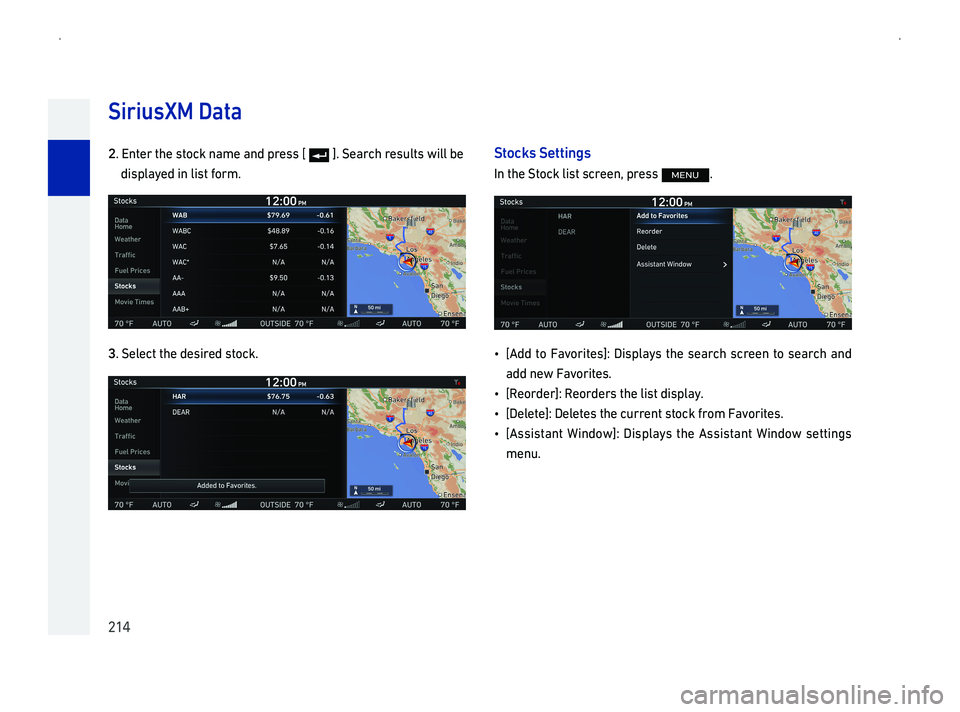The width and height of the screenshot is (960, 712).
Task: Click the dimmed DEAR entry on the Stocks Settings menu screen
Action: pyautogui.click(x=567, y=232)
